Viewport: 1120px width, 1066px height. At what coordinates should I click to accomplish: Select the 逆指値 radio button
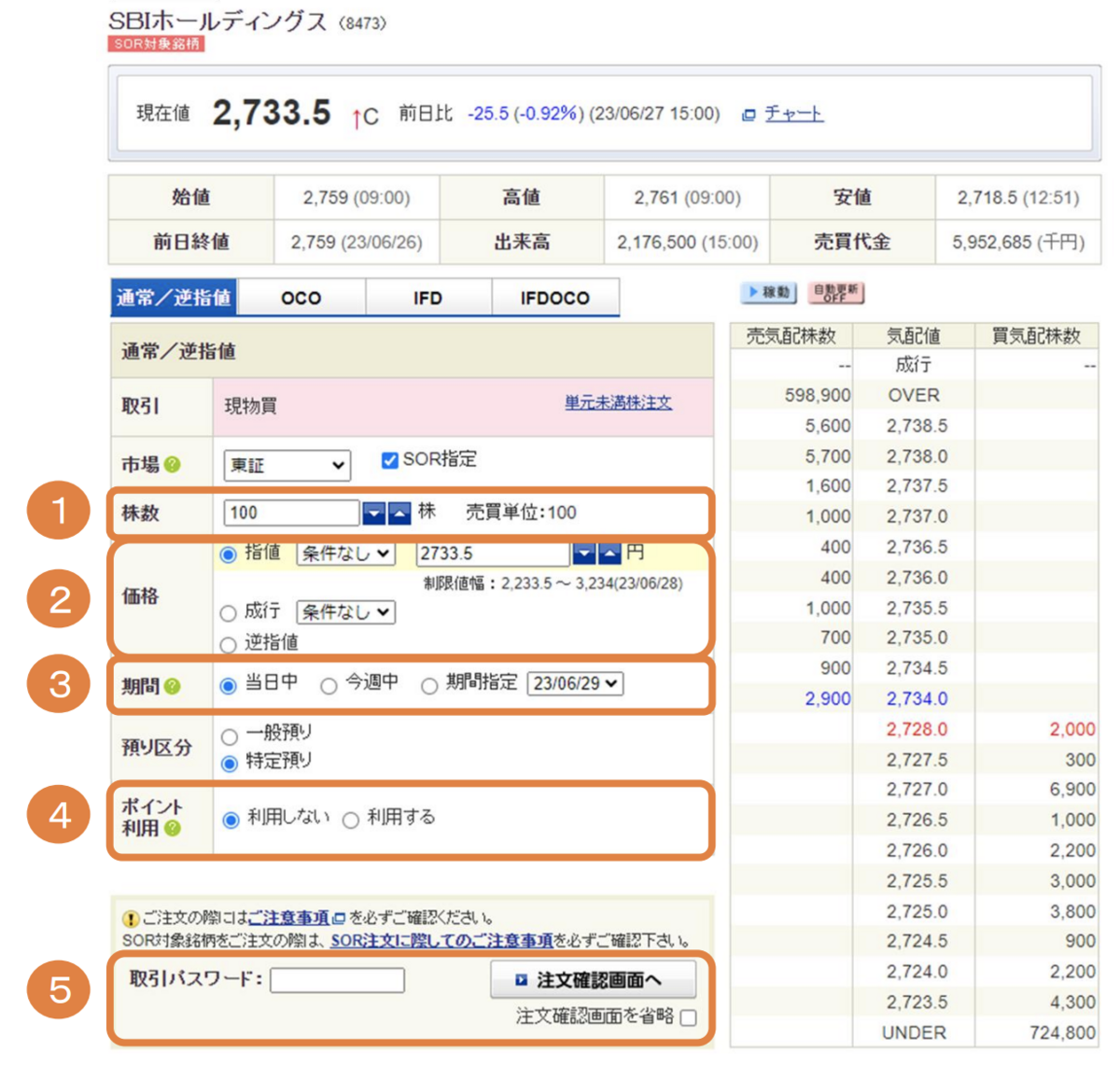[228, 644]
